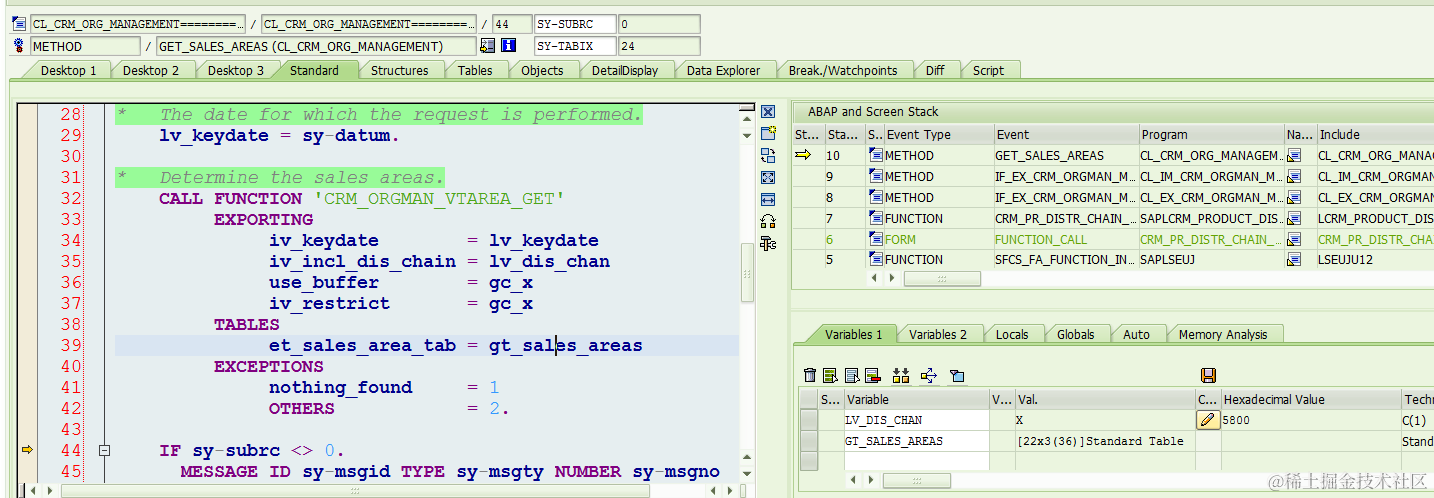Click the line number 44 field in the header
Image resolution: width=1434 pixels, height=498 pixels.
pos(512,23)
